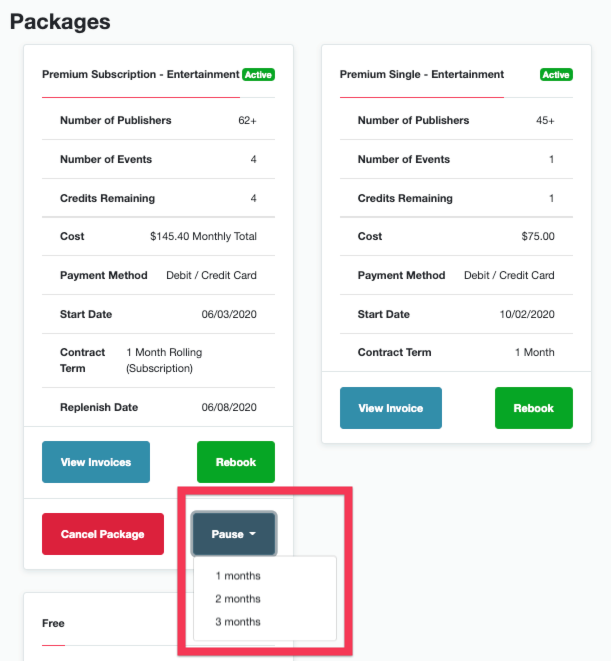Open the Pause dropdown button
The height and width of the screenshot is (661, 611).
(x=234, y=534)
